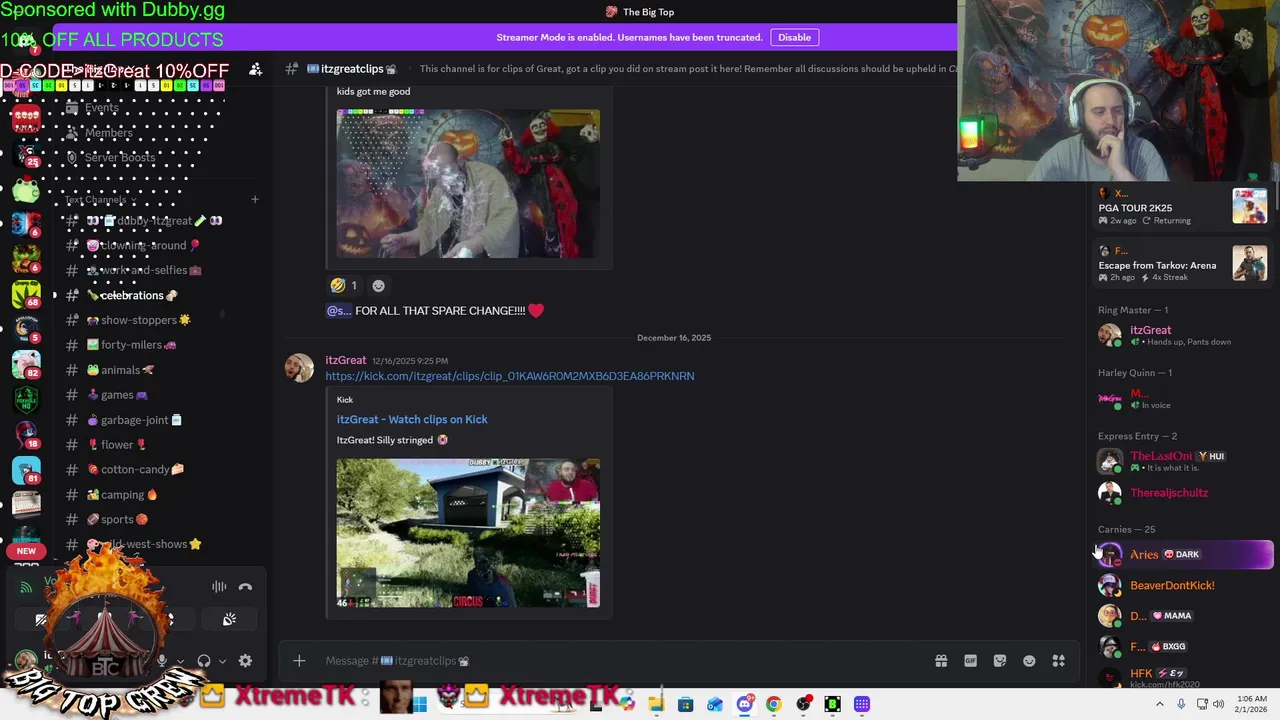Viewport: 1280px width, 720px height.
Task: Open Discord from the Windows taskbar
Action: (x=744, y=705)
